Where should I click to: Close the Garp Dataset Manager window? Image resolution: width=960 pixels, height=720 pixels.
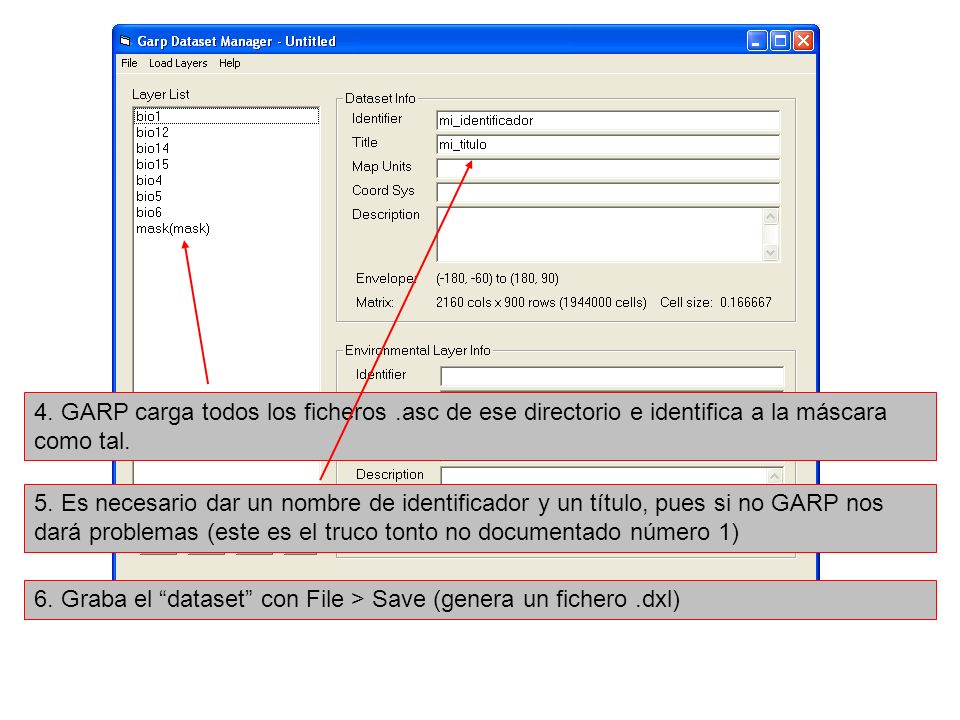tap(803, 41)
